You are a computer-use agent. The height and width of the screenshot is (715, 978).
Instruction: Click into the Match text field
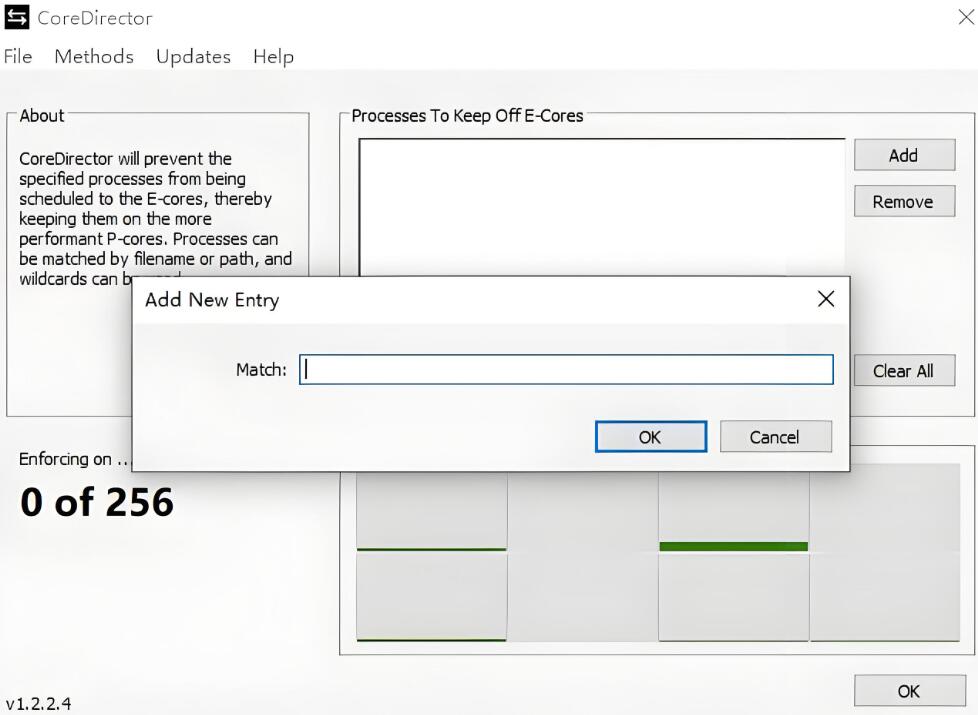tap(566, 369)
